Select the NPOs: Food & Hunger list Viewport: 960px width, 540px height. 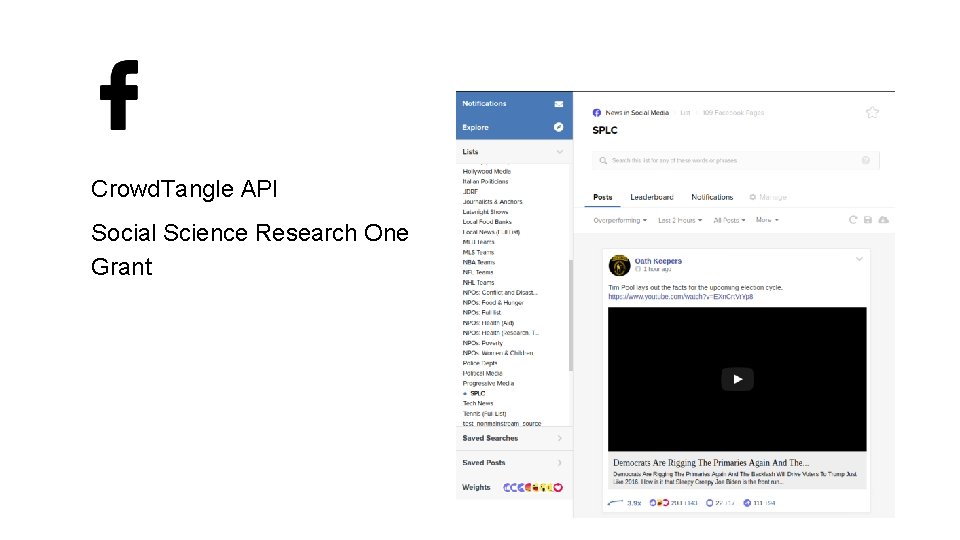pyautogui.click(x=493, y=302)
